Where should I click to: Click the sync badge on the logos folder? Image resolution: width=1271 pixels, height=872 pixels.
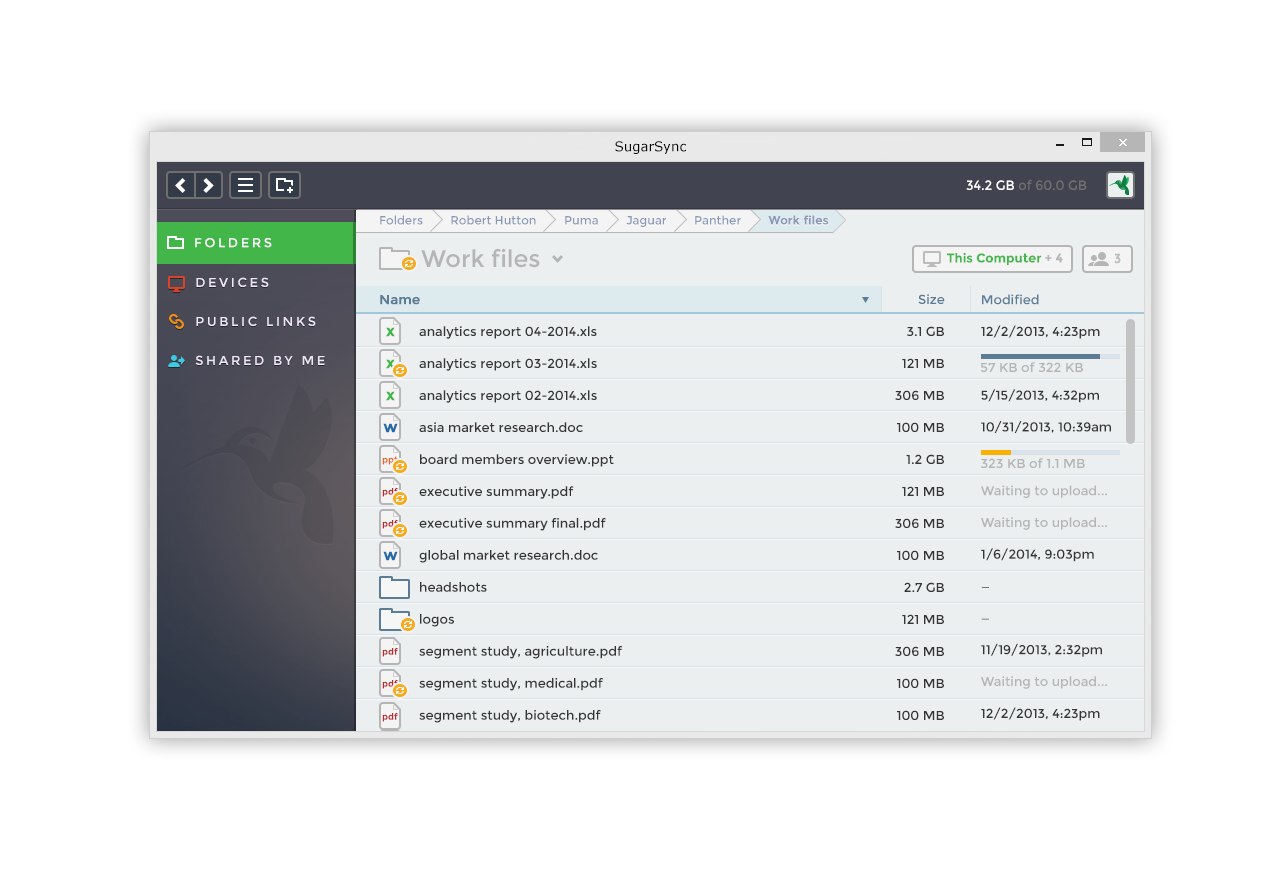[x=406, y=625]
